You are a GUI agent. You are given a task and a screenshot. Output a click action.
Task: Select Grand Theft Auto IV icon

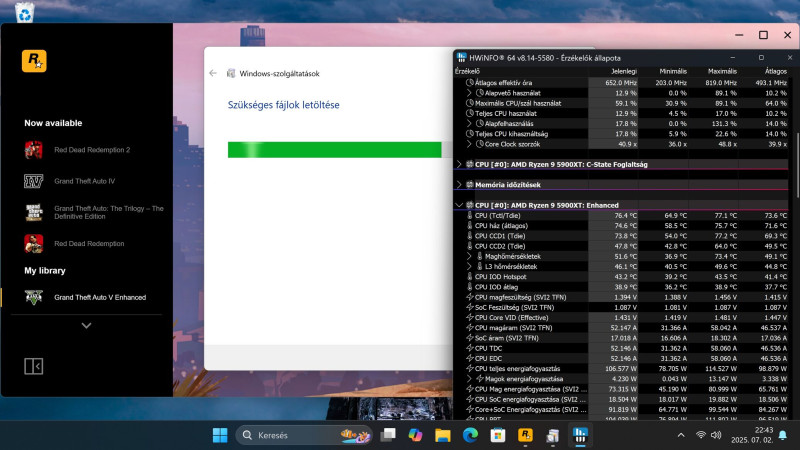pyautogui.click(x=34, y=181)
